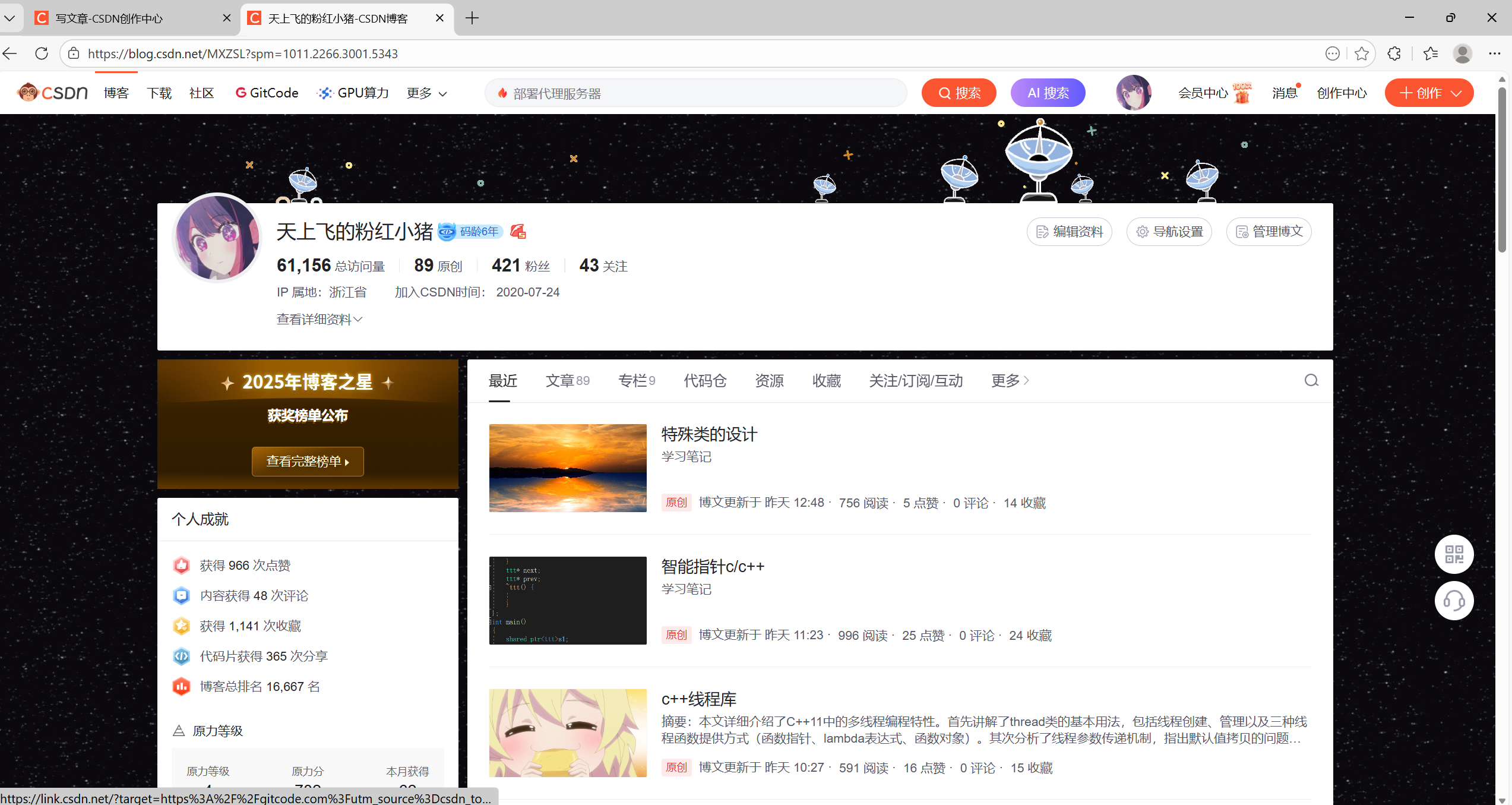Open browser extensions puzzle icon

(x=1394, y=53)
